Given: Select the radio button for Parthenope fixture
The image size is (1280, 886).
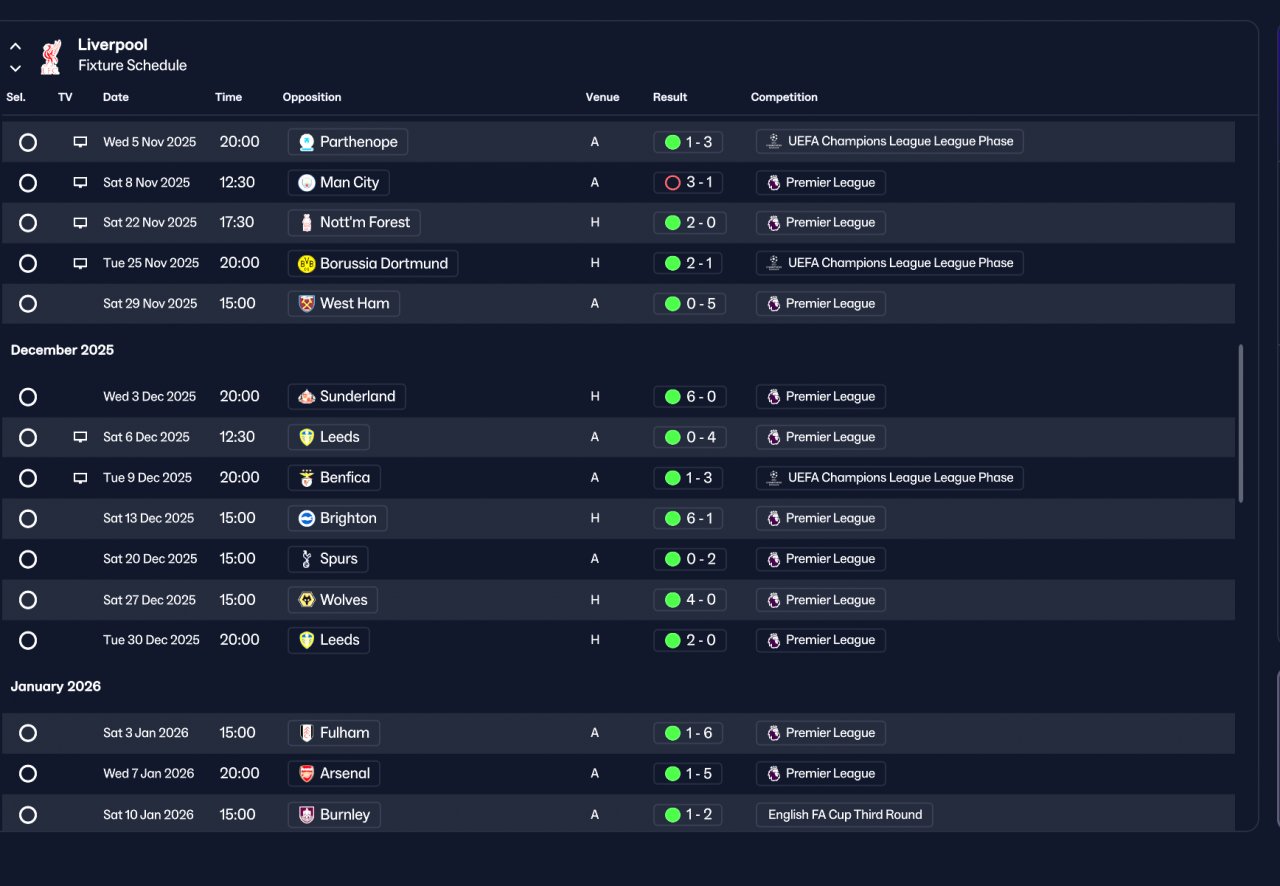Looking at the screenshot, I should [28, 142].
